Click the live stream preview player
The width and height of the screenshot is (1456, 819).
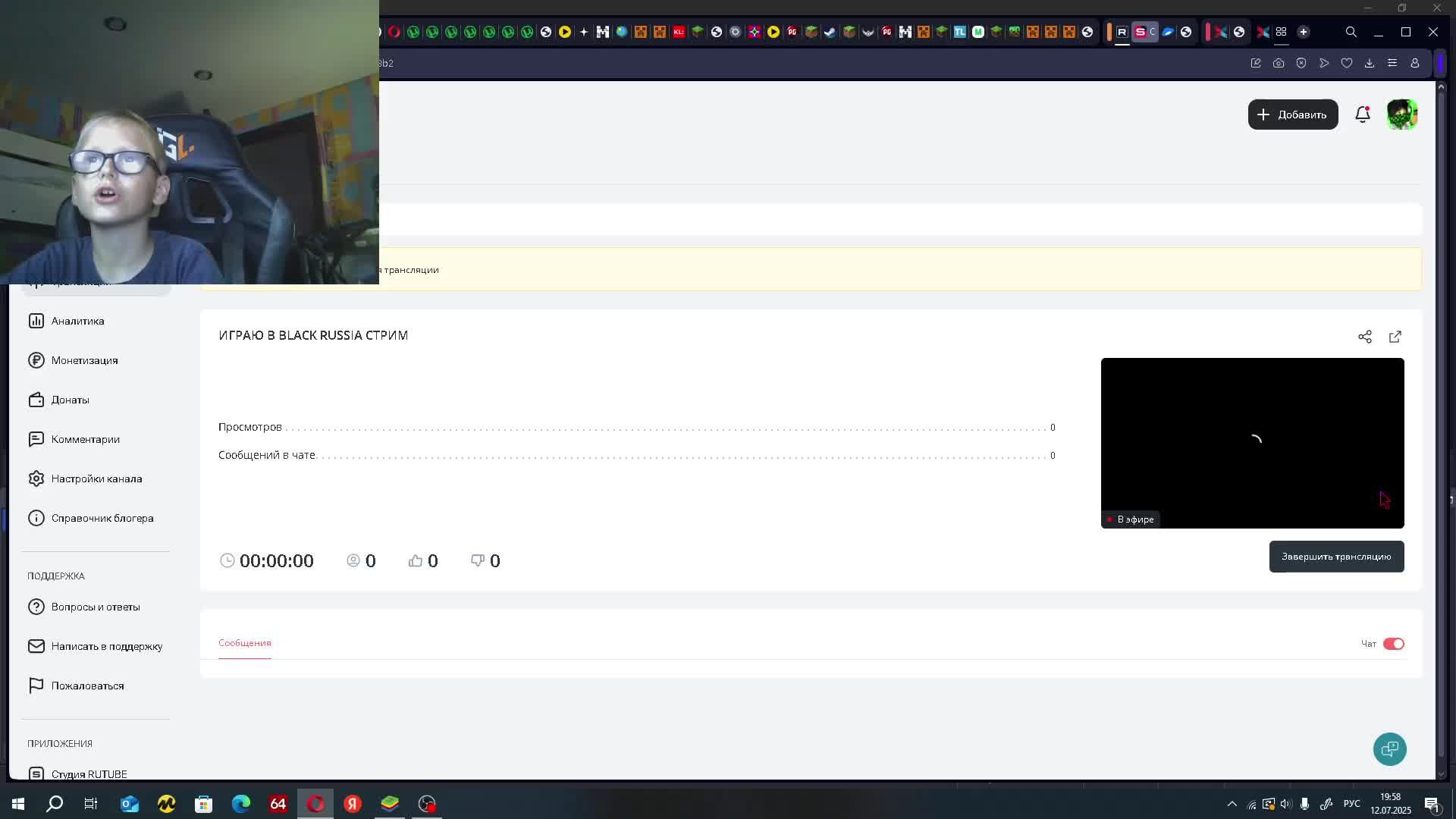pyautogui.click(x=1252, y=443)
